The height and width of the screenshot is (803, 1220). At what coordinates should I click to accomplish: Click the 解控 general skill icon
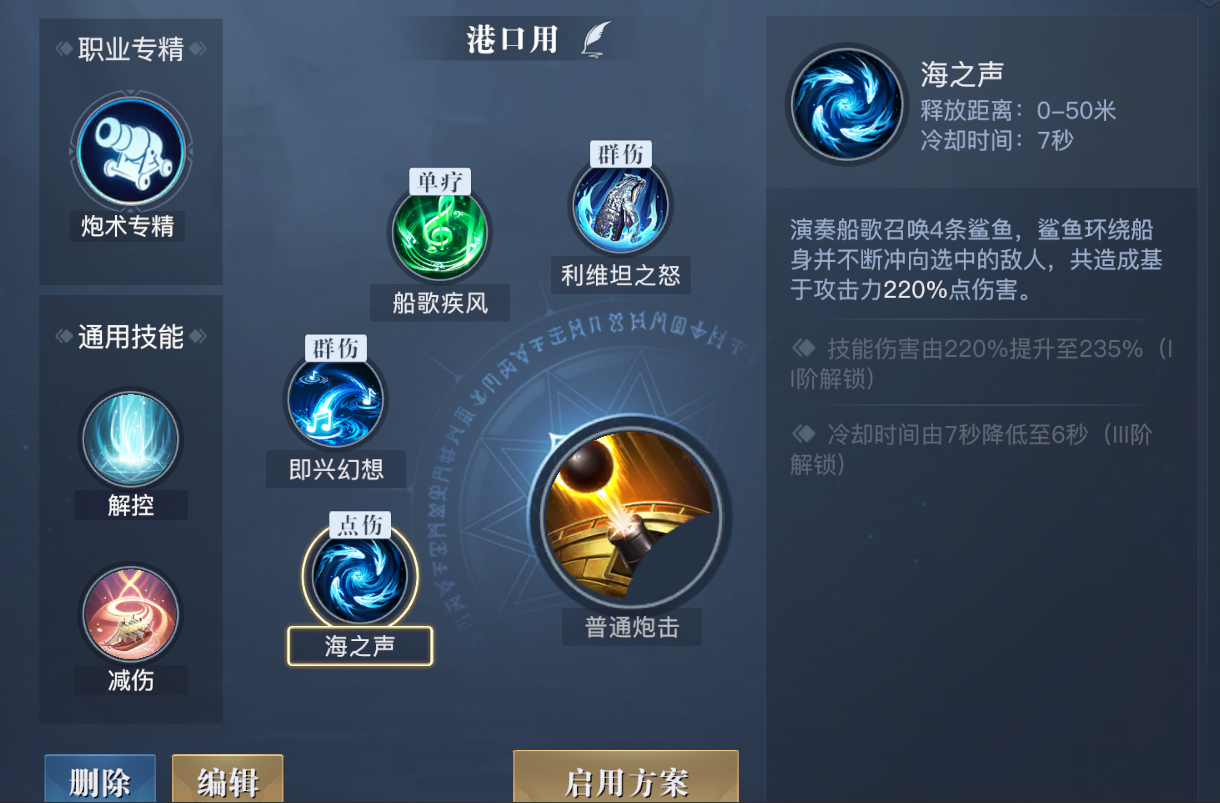pyautogui.click(x=130, y=440)
